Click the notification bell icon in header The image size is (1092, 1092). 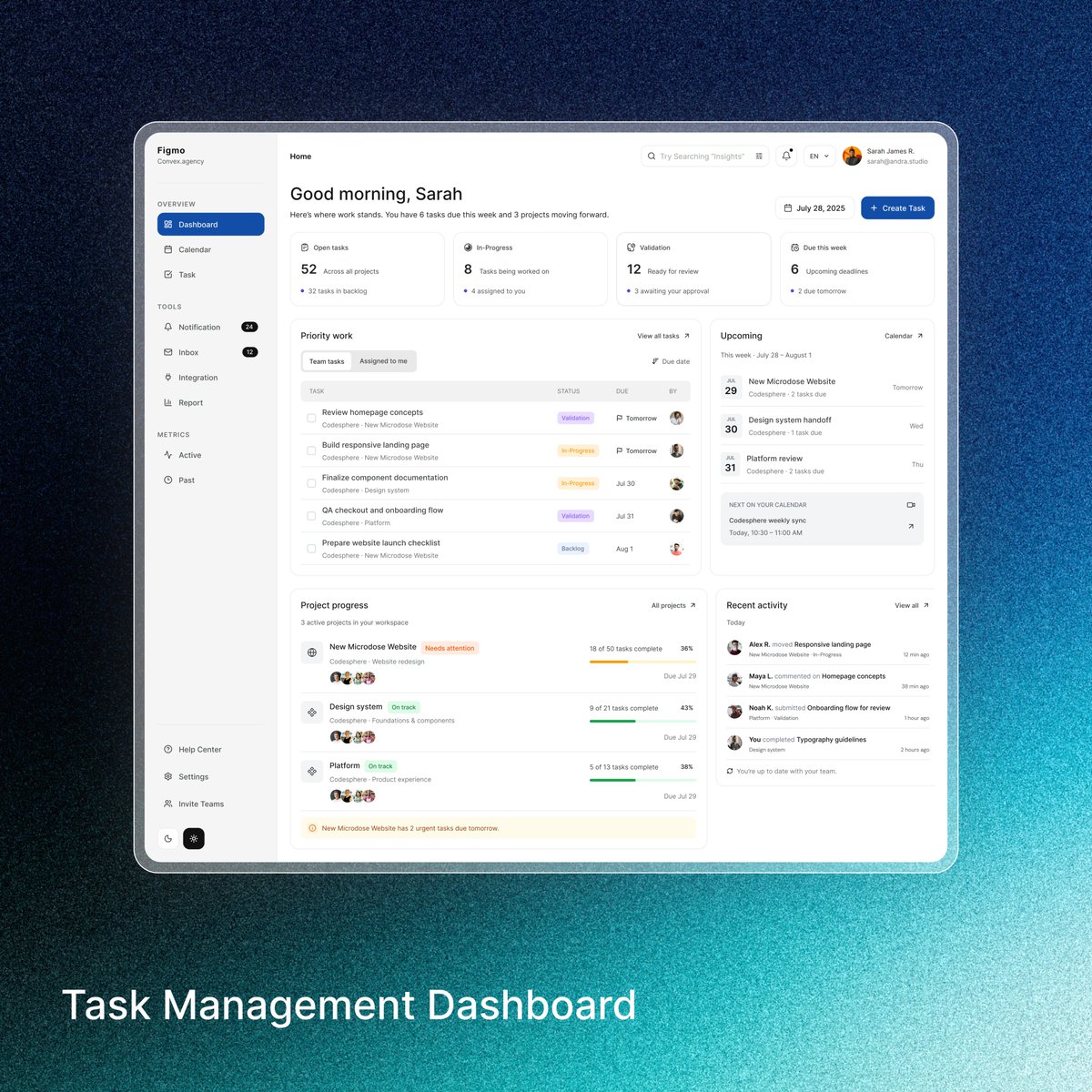coord(786,156)
